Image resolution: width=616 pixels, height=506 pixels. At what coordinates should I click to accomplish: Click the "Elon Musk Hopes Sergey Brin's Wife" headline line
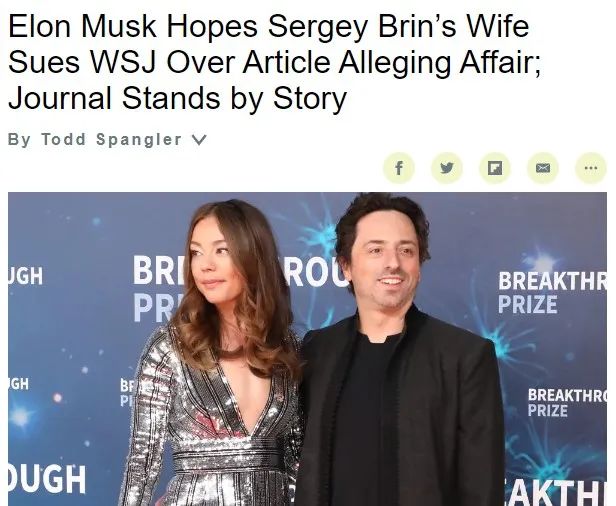pos(269,26)
